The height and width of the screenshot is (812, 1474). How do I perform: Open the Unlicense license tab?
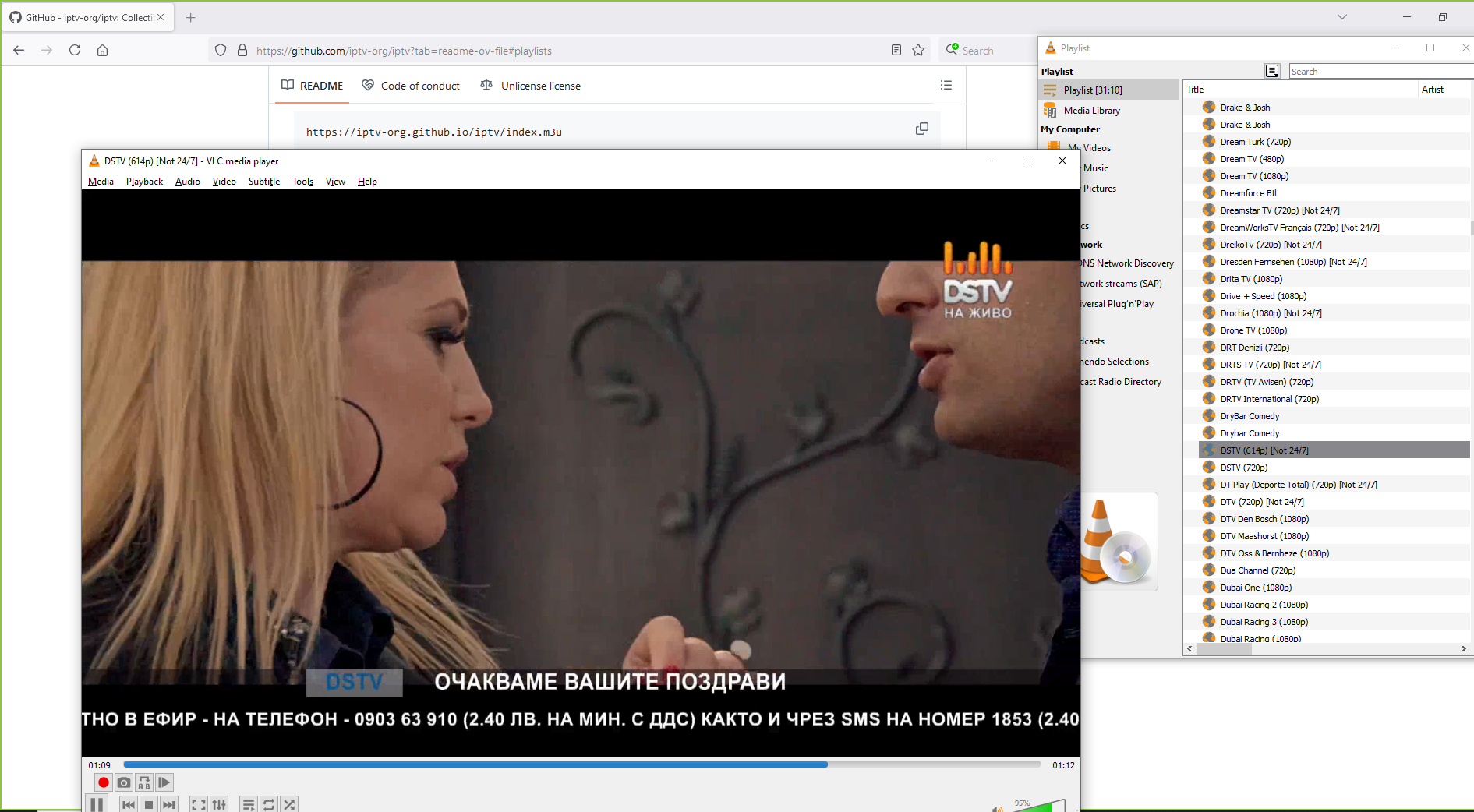530,86
